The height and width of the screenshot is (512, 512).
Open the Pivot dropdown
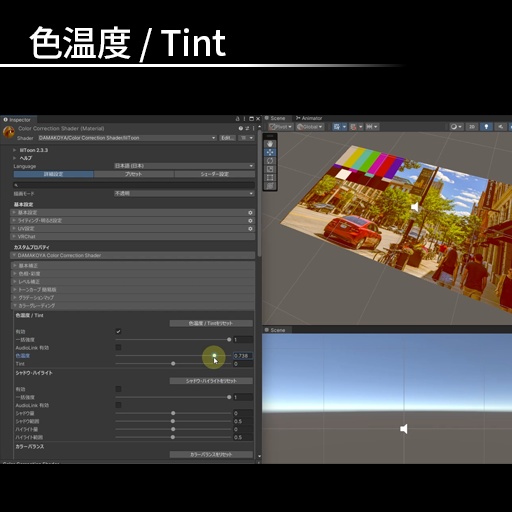click(281, 127)
